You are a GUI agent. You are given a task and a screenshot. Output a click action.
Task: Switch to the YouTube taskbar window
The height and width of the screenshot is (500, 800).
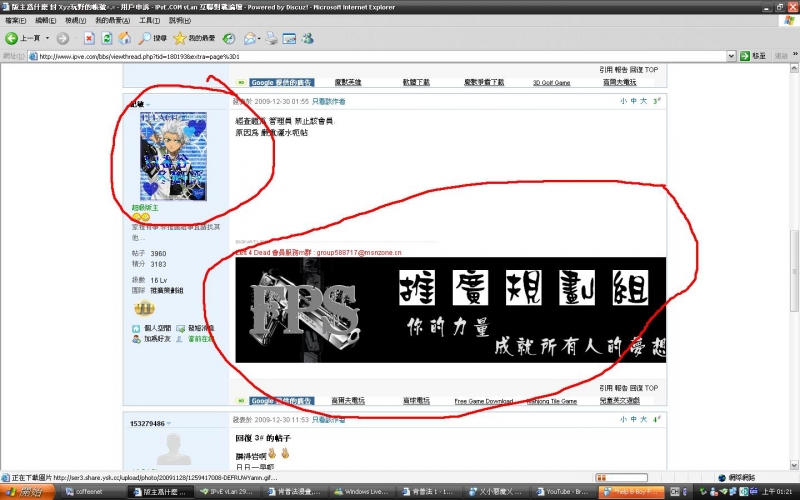564,492
